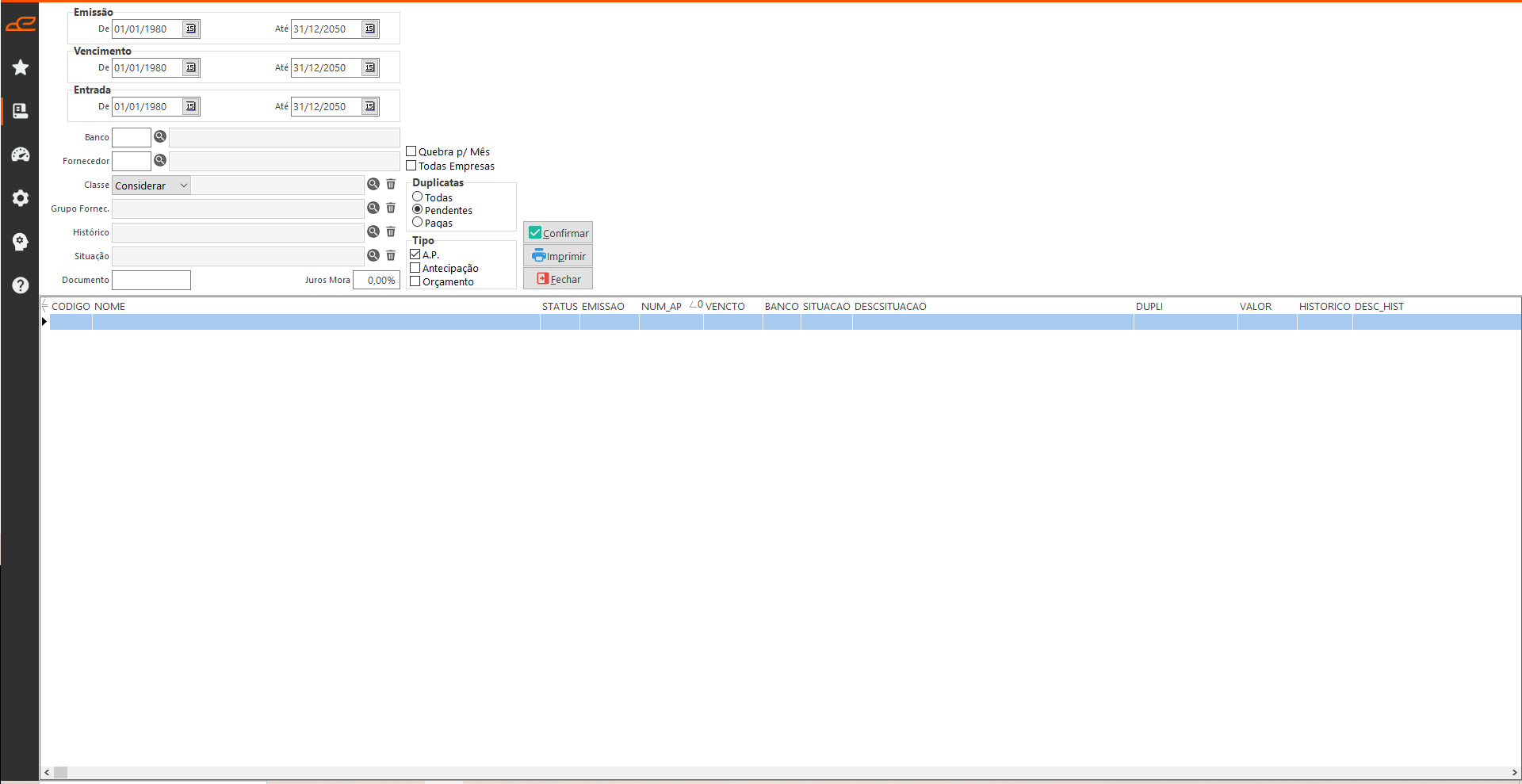The height and width of the screenshot is (784, 1522).
Task: Click Fornecedor lookup magnifier icon
Action: 160,161
